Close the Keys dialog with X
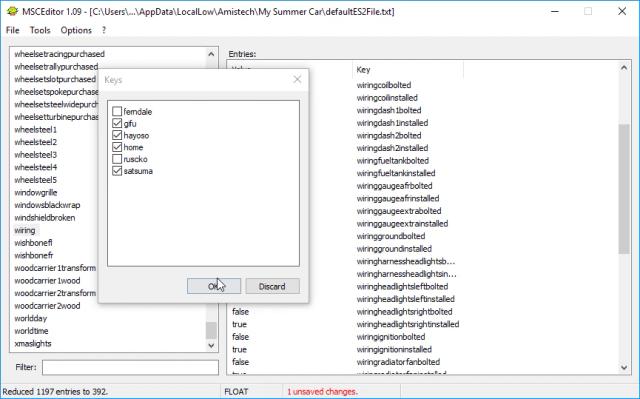Image resolution: width=640 pixels, height=399 pixels. tap(297, 80)
